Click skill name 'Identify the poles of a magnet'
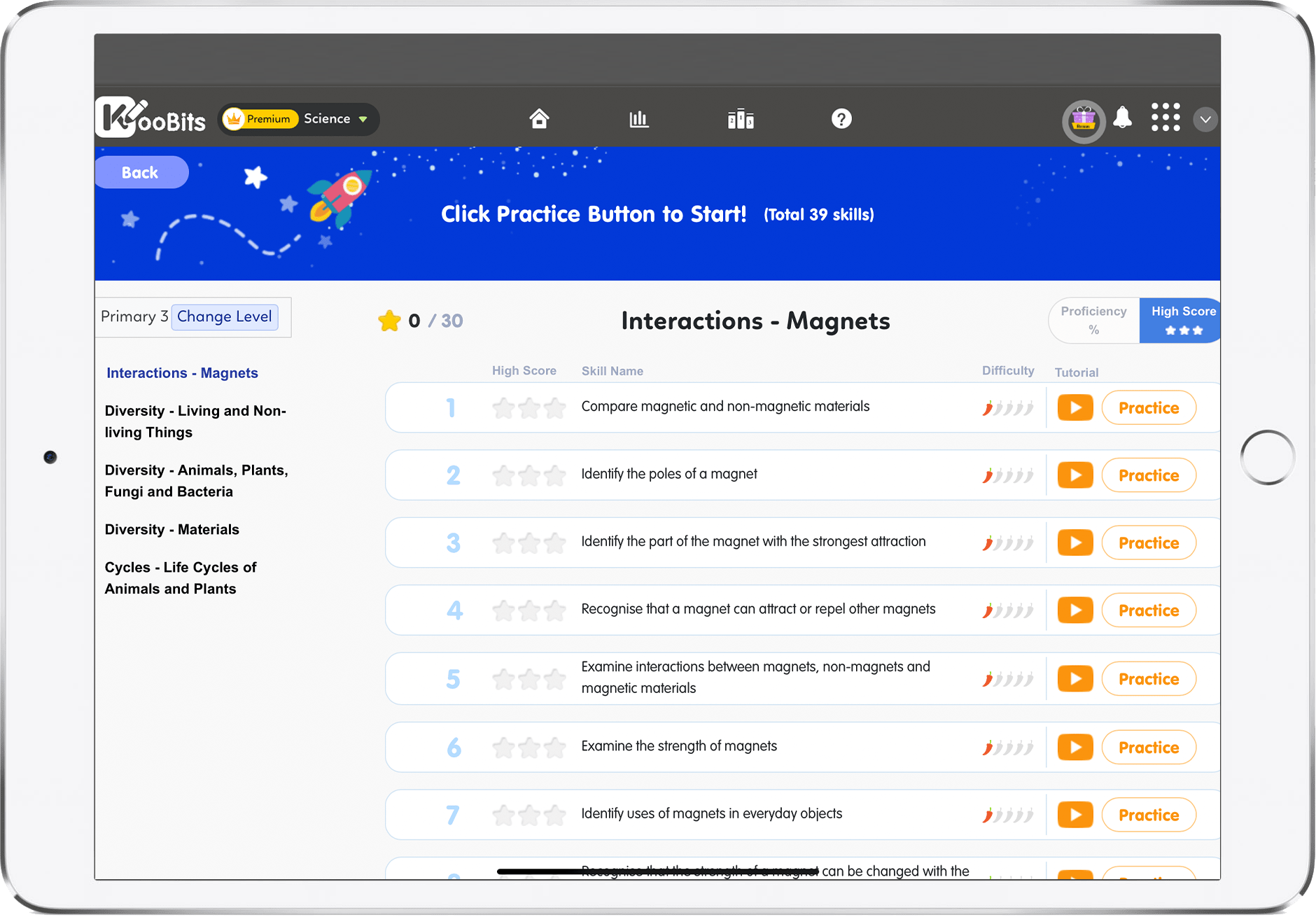The height and width of the screenshot is (917, 1316). (x=669, y=474)
